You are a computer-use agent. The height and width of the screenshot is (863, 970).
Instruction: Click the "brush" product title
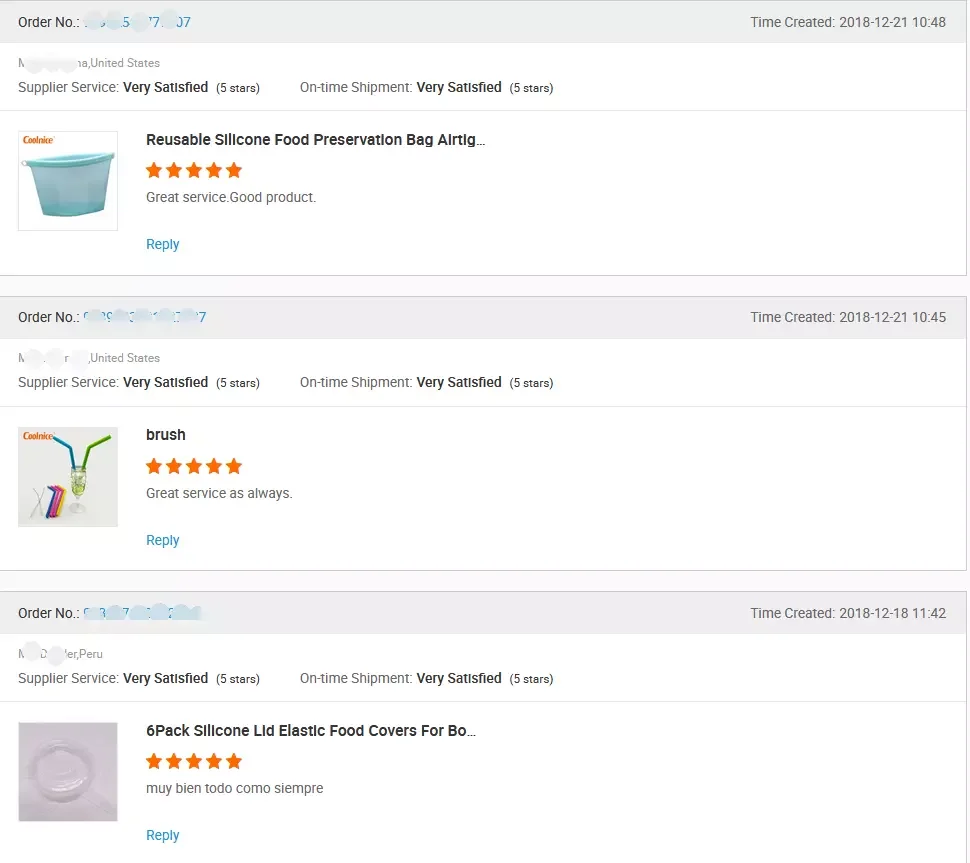(166, 435)
